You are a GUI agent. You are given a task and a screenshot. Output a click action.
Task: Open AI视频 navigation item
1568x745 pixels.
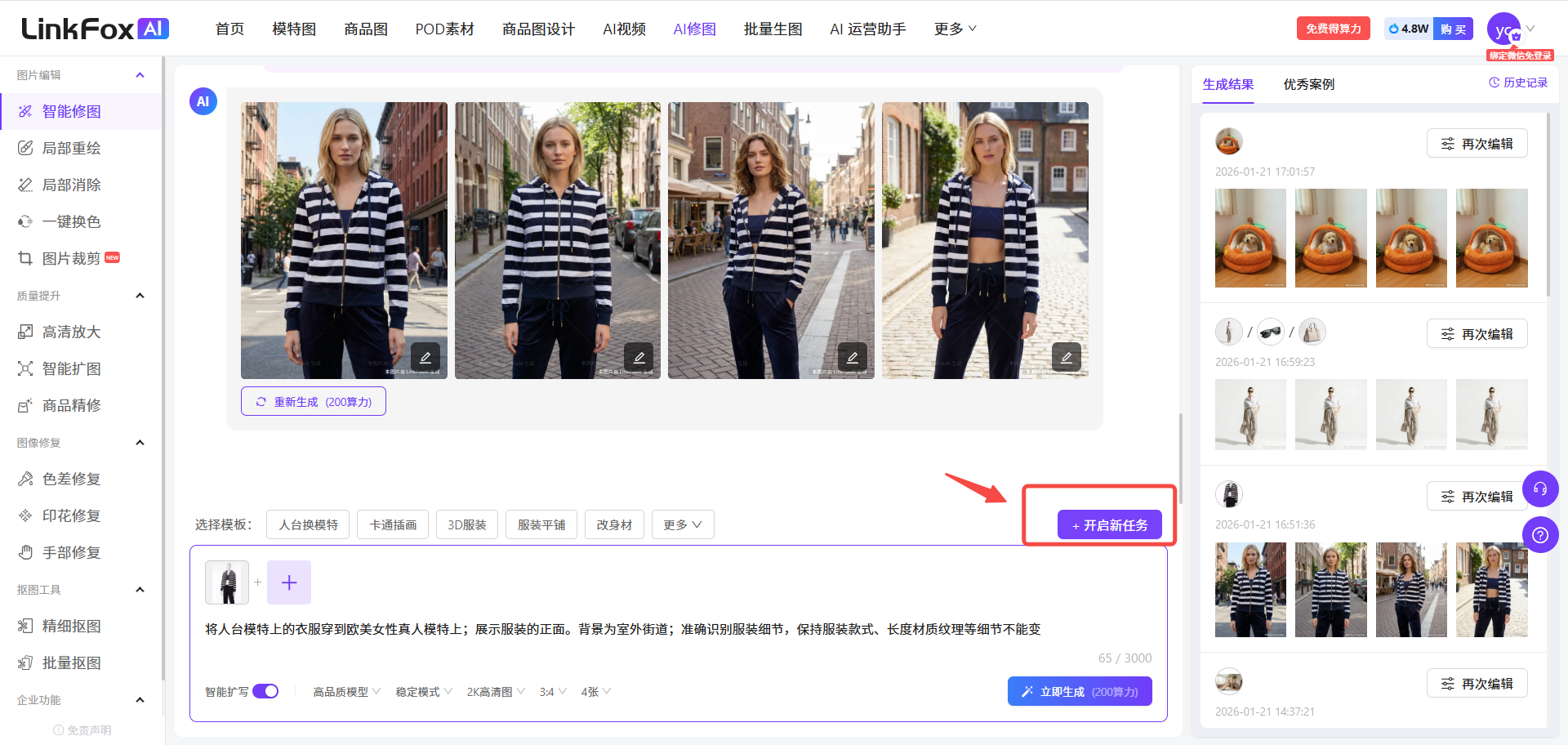(624, 29)
